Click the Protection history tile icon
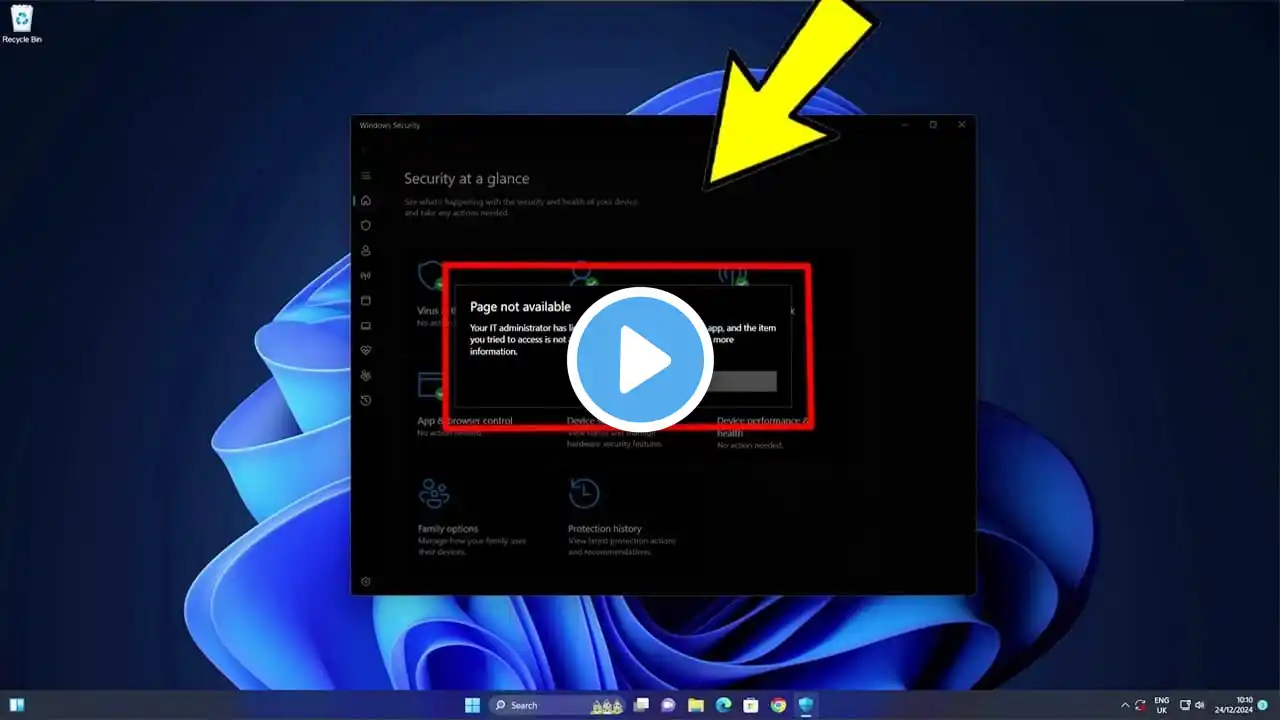The image size is (1280, 720). (584, 493)
